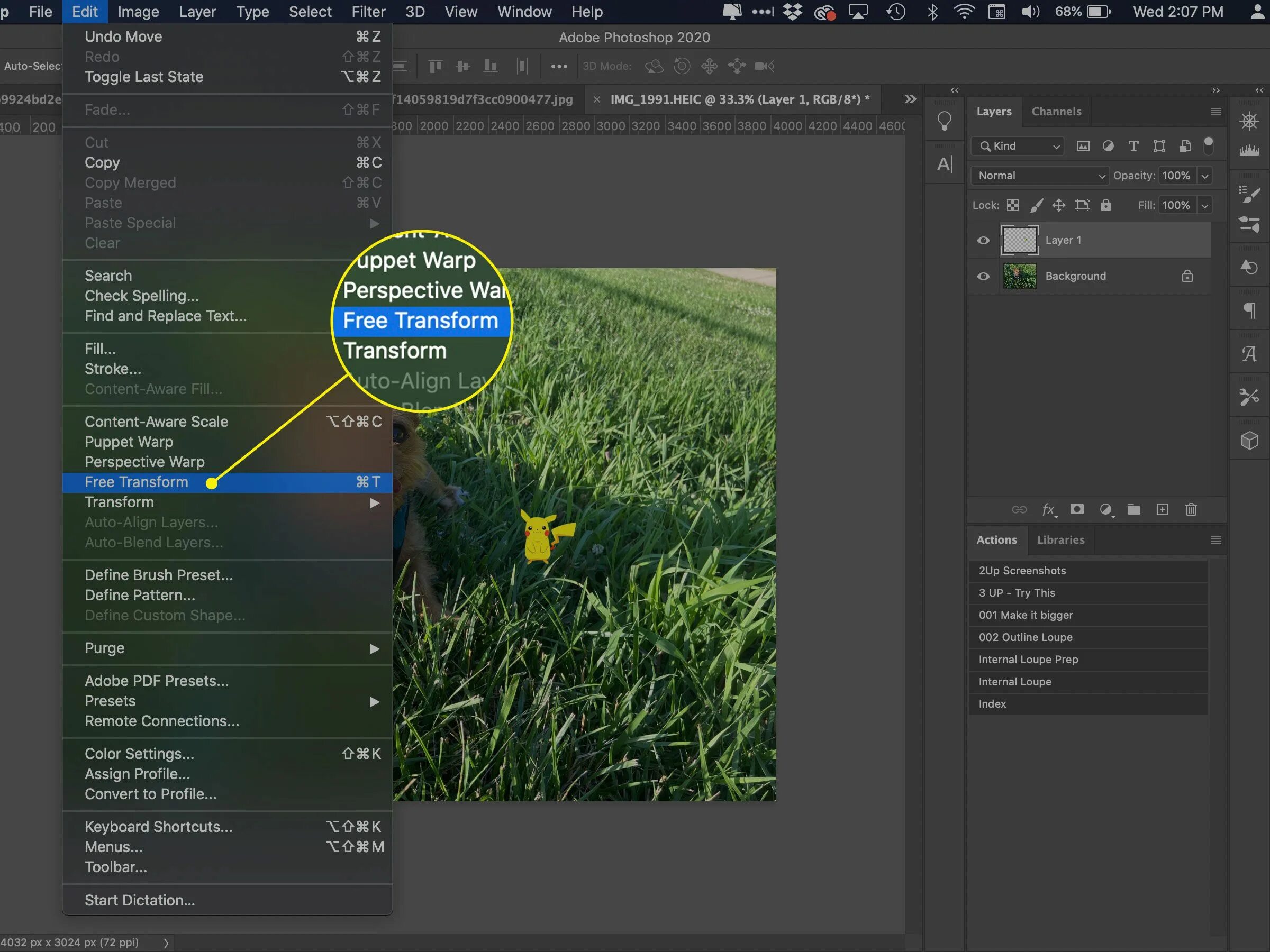Switch to the Channels tab
1270x952 pixels.
(x=1056, y=112)
